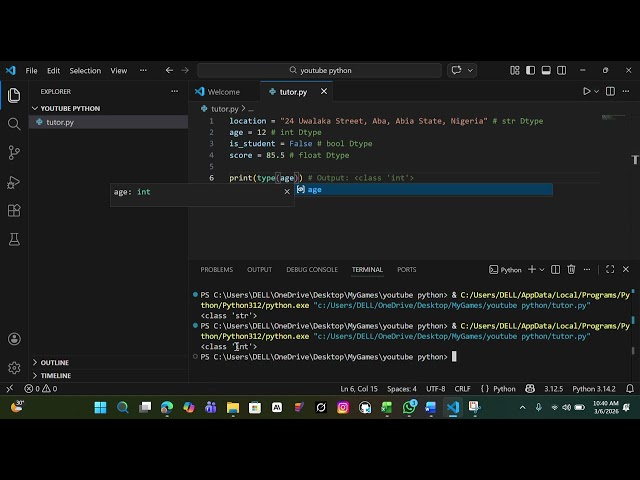Toggle the bottom panel visibility
640x480 pixels.
(x=546, y=70)
